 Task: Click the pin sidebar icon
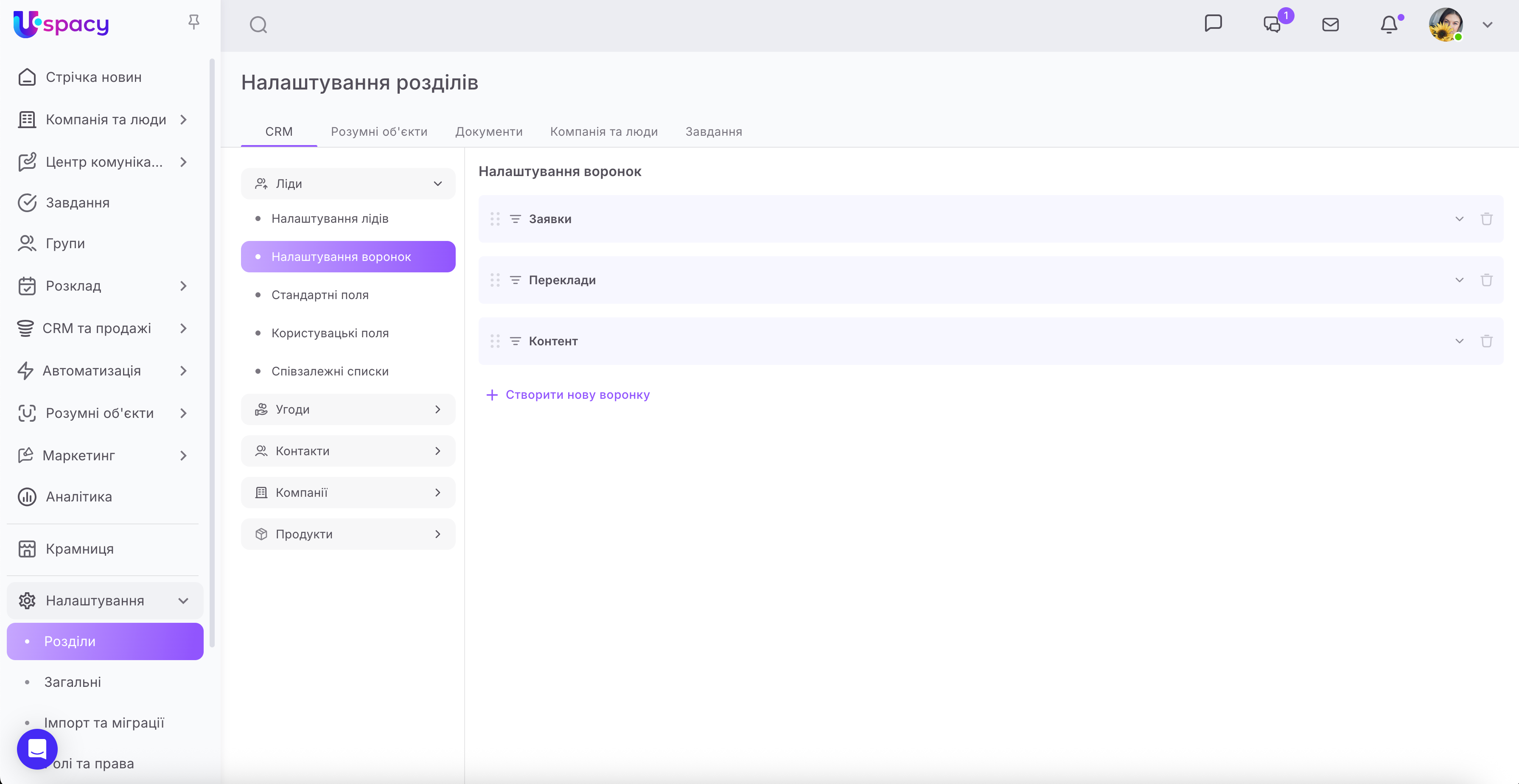point(193,22)
